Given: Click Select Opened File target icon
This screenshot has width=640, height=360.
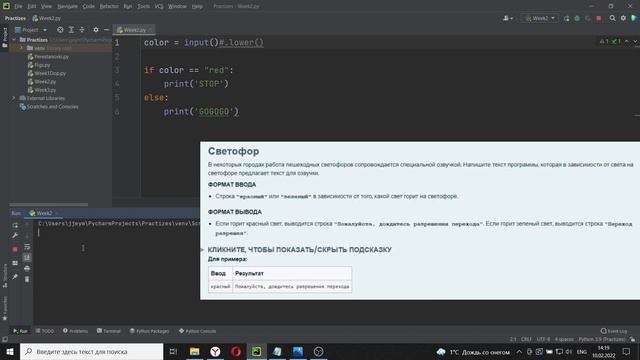Looking at the screenshot, I should (60, 30).
